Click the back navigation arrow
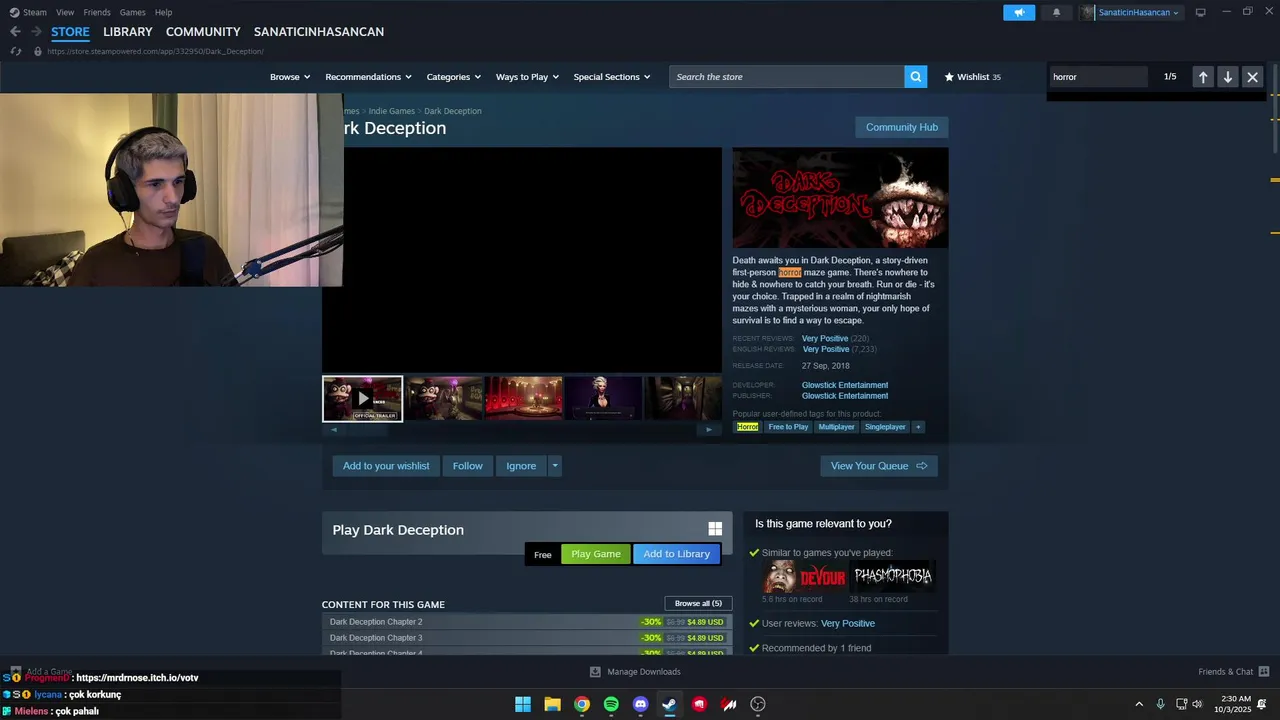1280x720 pixels. coord(15,32)
